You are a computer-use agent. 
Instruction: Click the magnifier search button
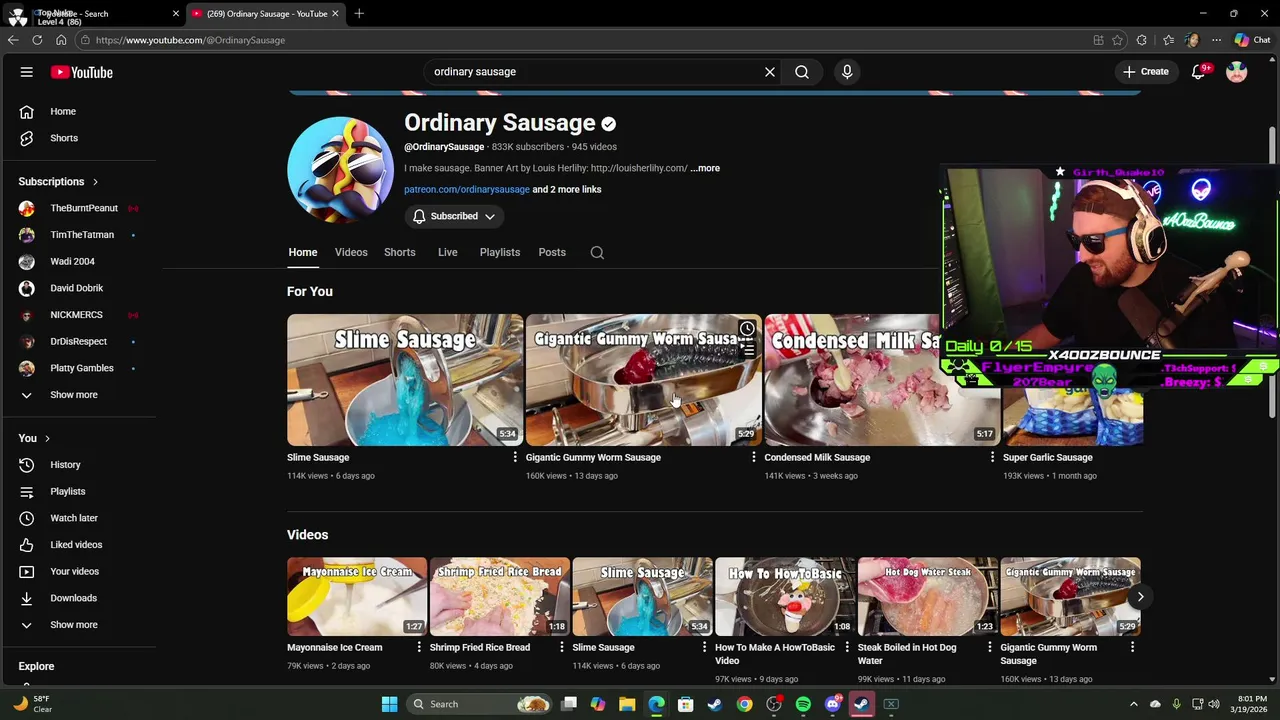coord(802,72)
